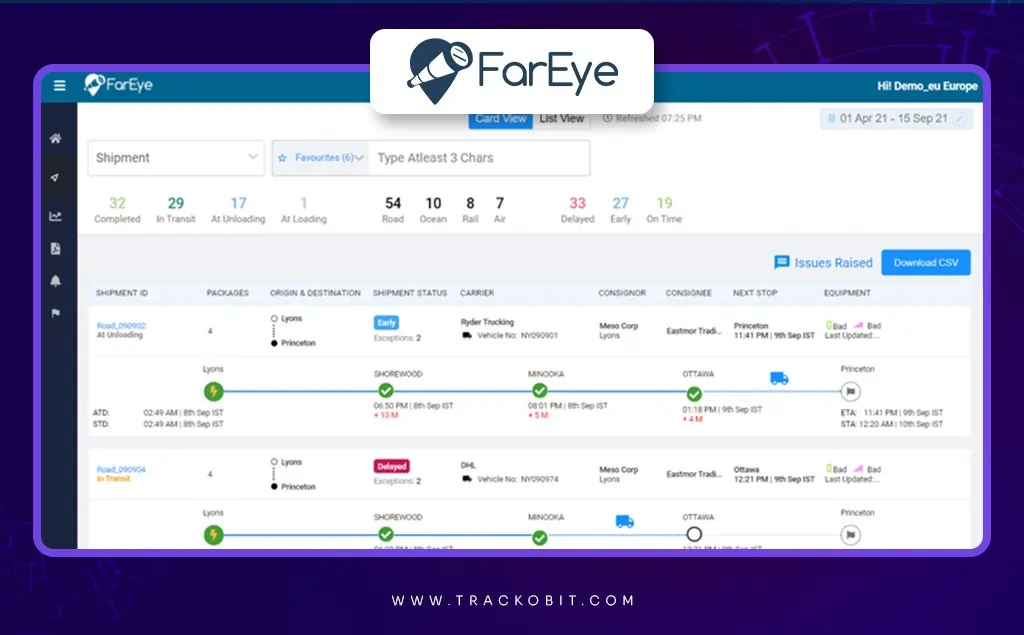Click the SHOREWOOD checkpoint on the shipment timeline

click(x=385, y=393)
